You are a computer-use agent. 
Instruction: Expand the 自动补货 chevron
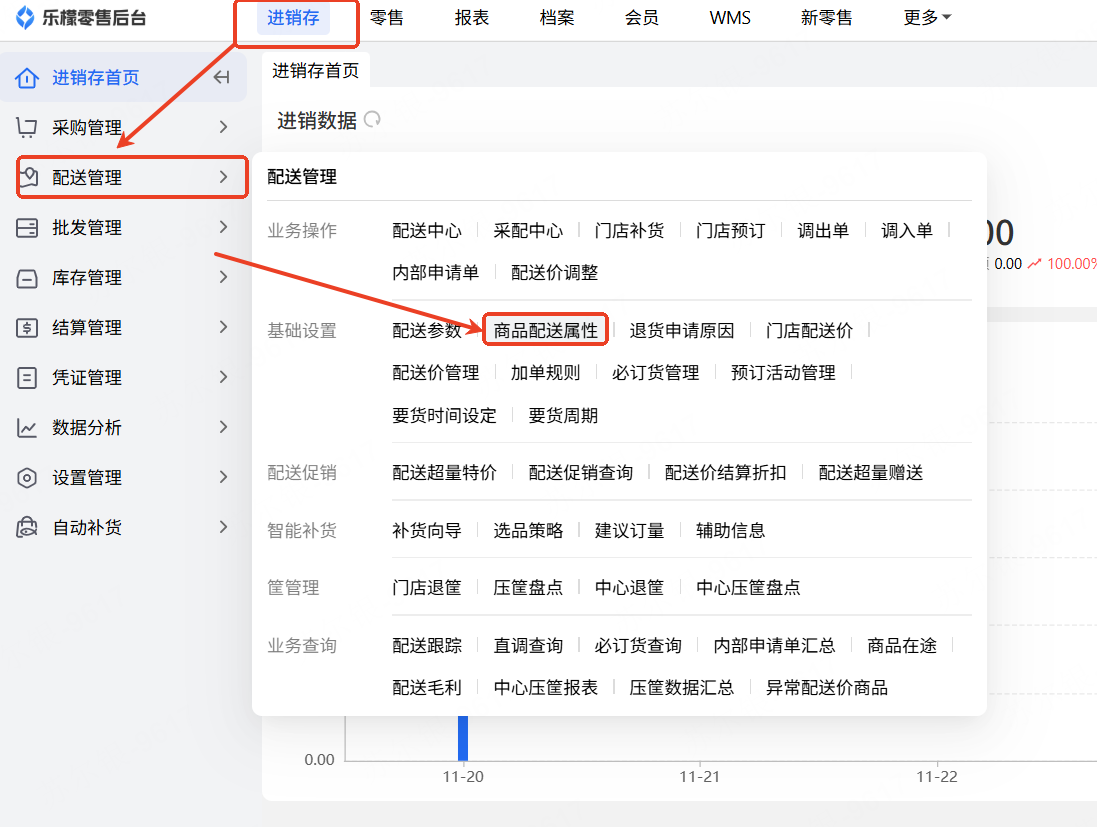pos(223,527)
